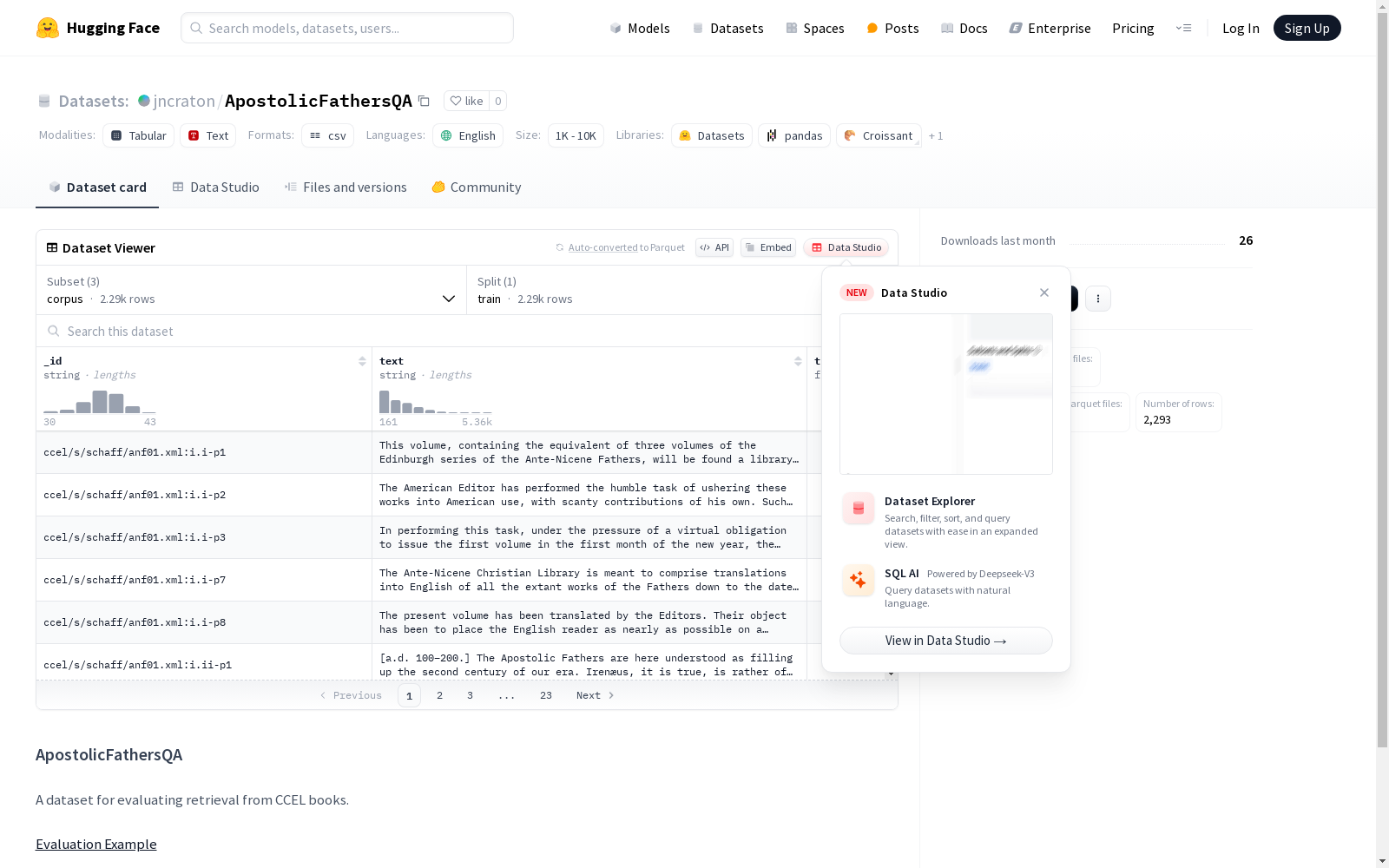1389x868 pixels.
Task: Open the vertical three-dot options button
Action: coord(1098,299)
